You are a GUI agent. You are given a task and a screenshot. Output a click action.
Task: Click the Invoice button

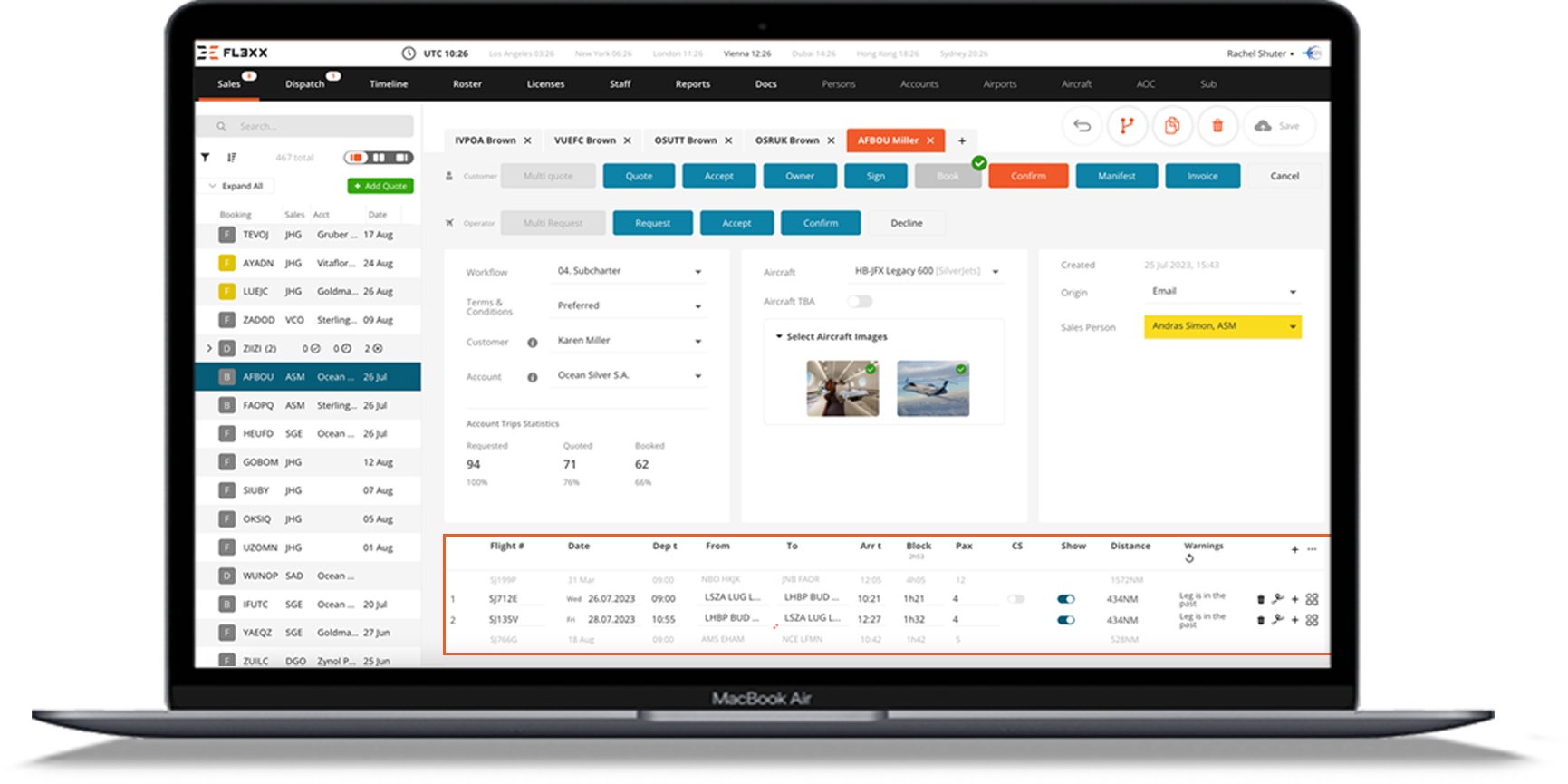click(1202, 176)
